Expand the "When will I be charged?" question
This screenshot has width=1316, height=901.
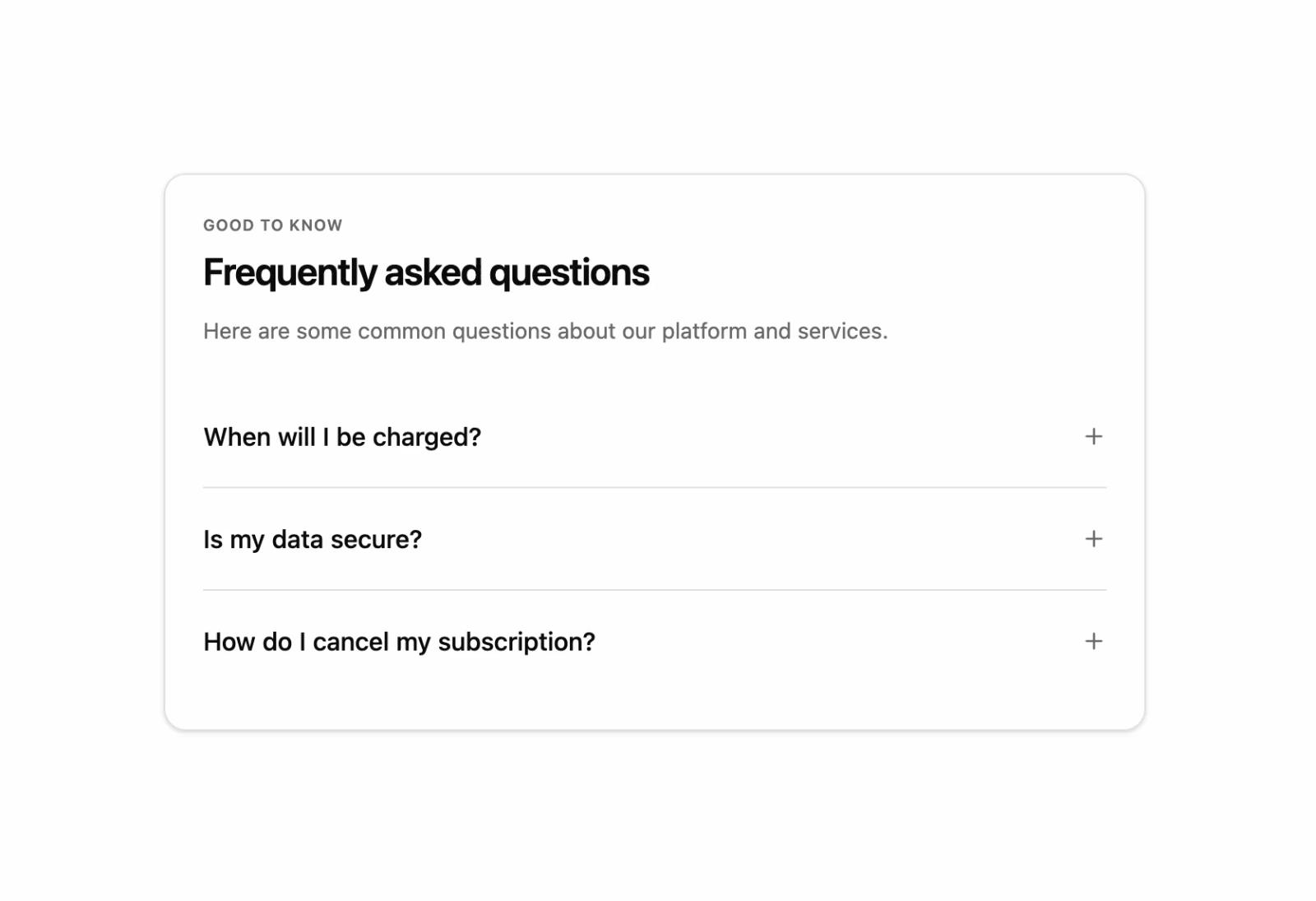(x=655, y=437)
